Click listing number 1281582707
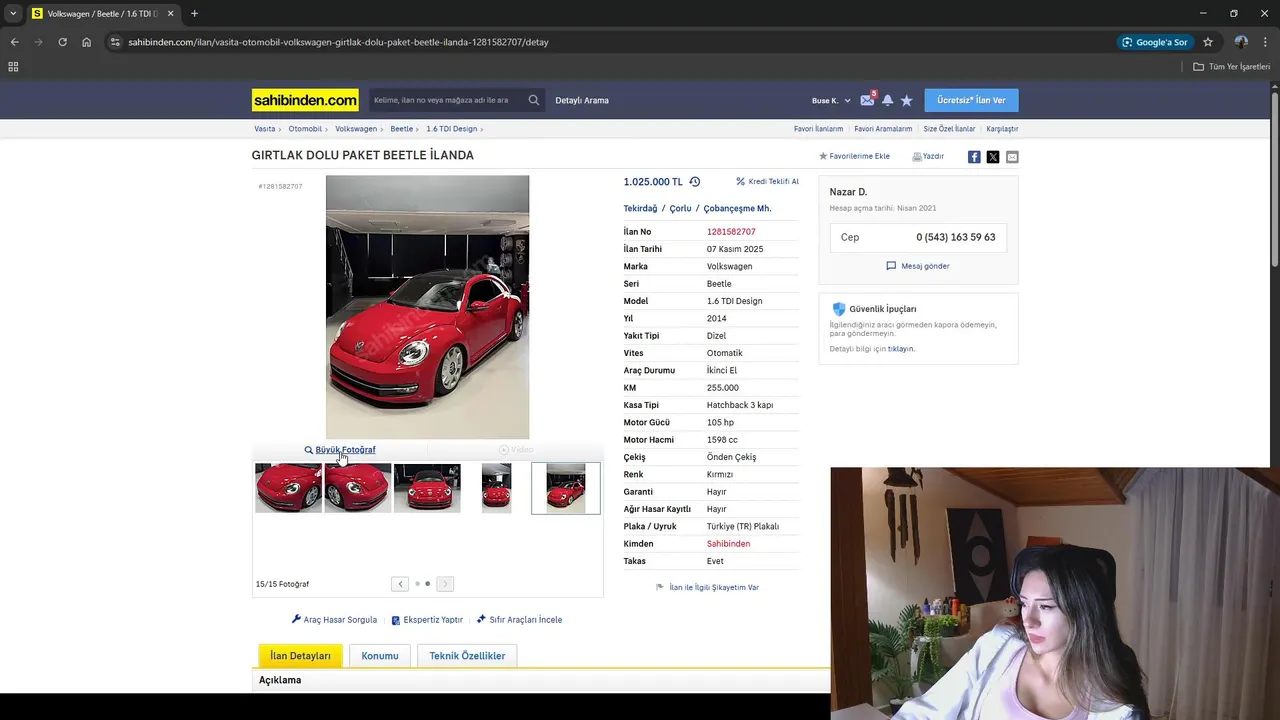This screenshot has width=1280, height=720. click(x=731, y=232)
